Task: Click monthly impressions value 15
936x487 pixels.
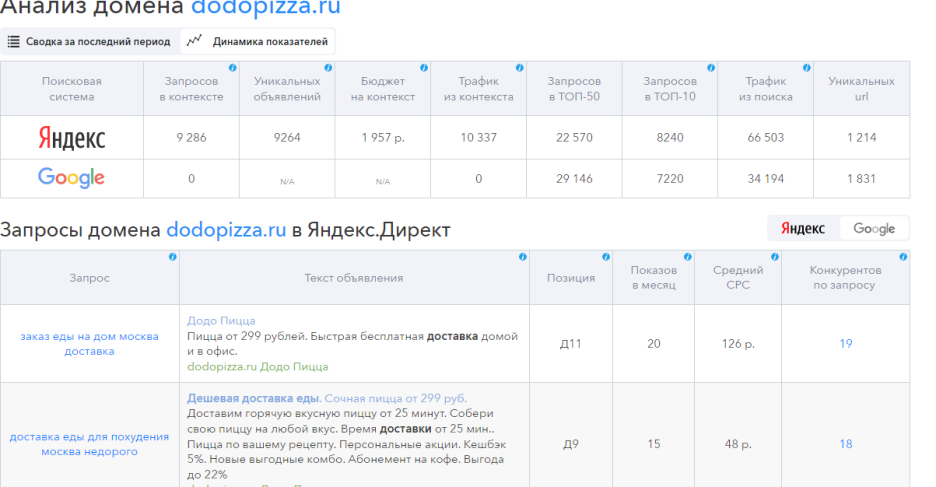Action: coord(654,444)
